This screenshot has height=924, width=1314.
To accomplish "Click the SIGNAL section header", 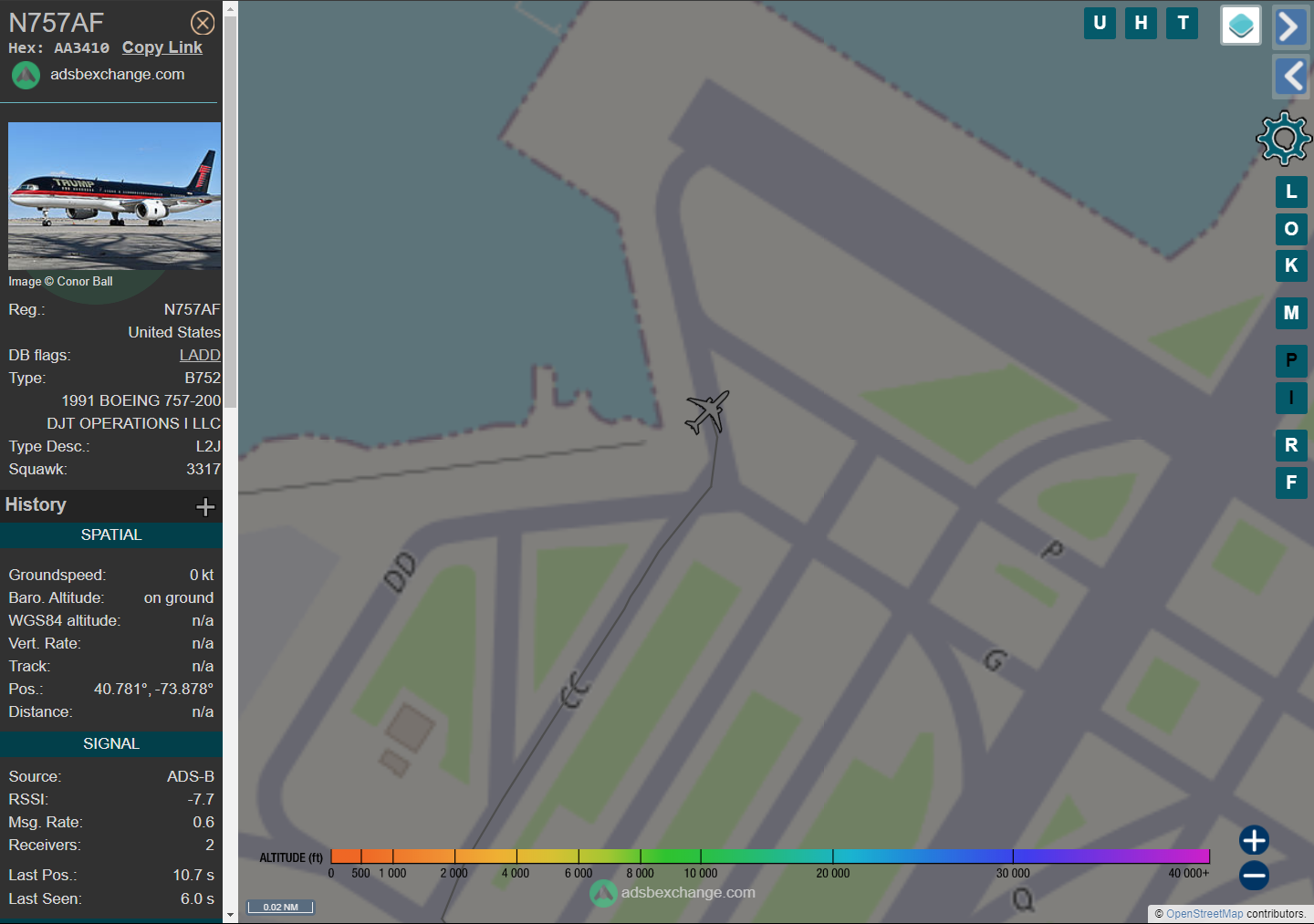I will tap(111, 744).
